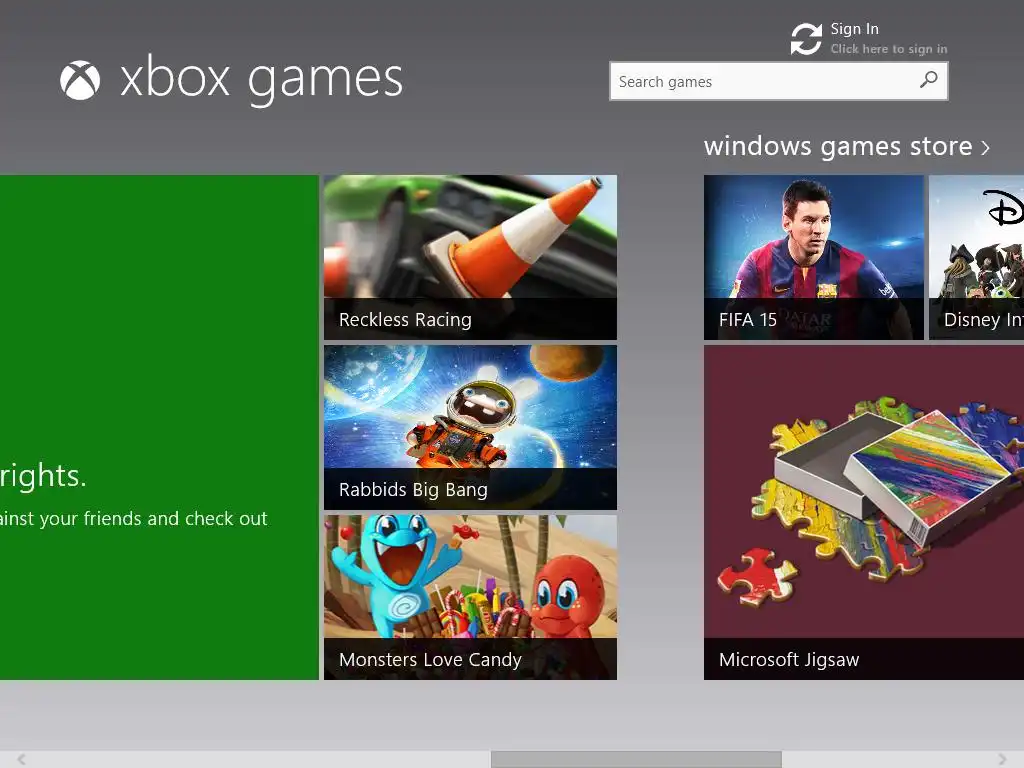This screenshot has height=768, width=1024.
Task: Open the FIFA 15 tile
Action: pos(814,257)
